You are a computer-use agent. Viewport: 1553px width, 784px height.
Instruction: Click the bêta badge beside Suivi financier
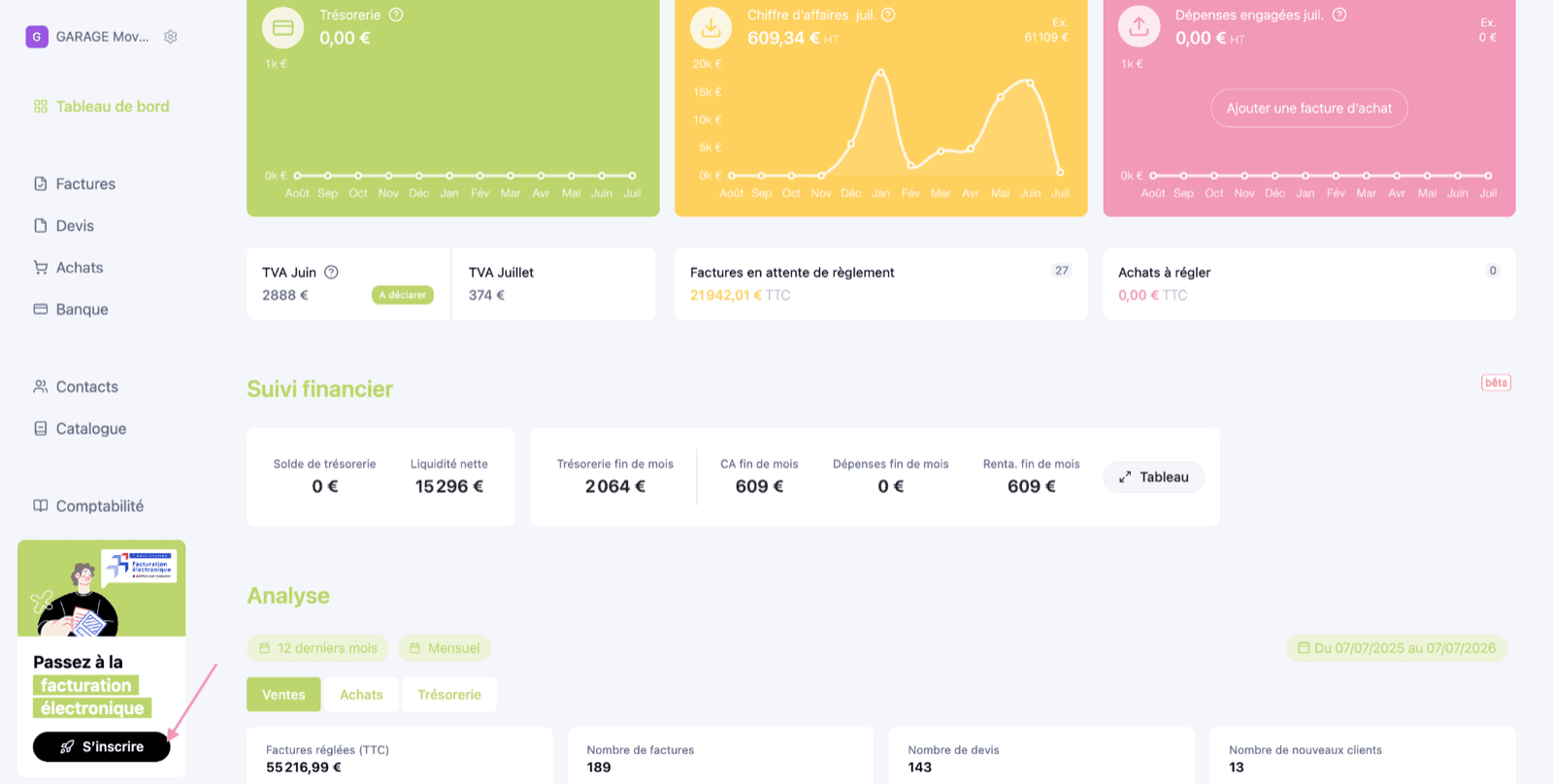pos(1496,382)
